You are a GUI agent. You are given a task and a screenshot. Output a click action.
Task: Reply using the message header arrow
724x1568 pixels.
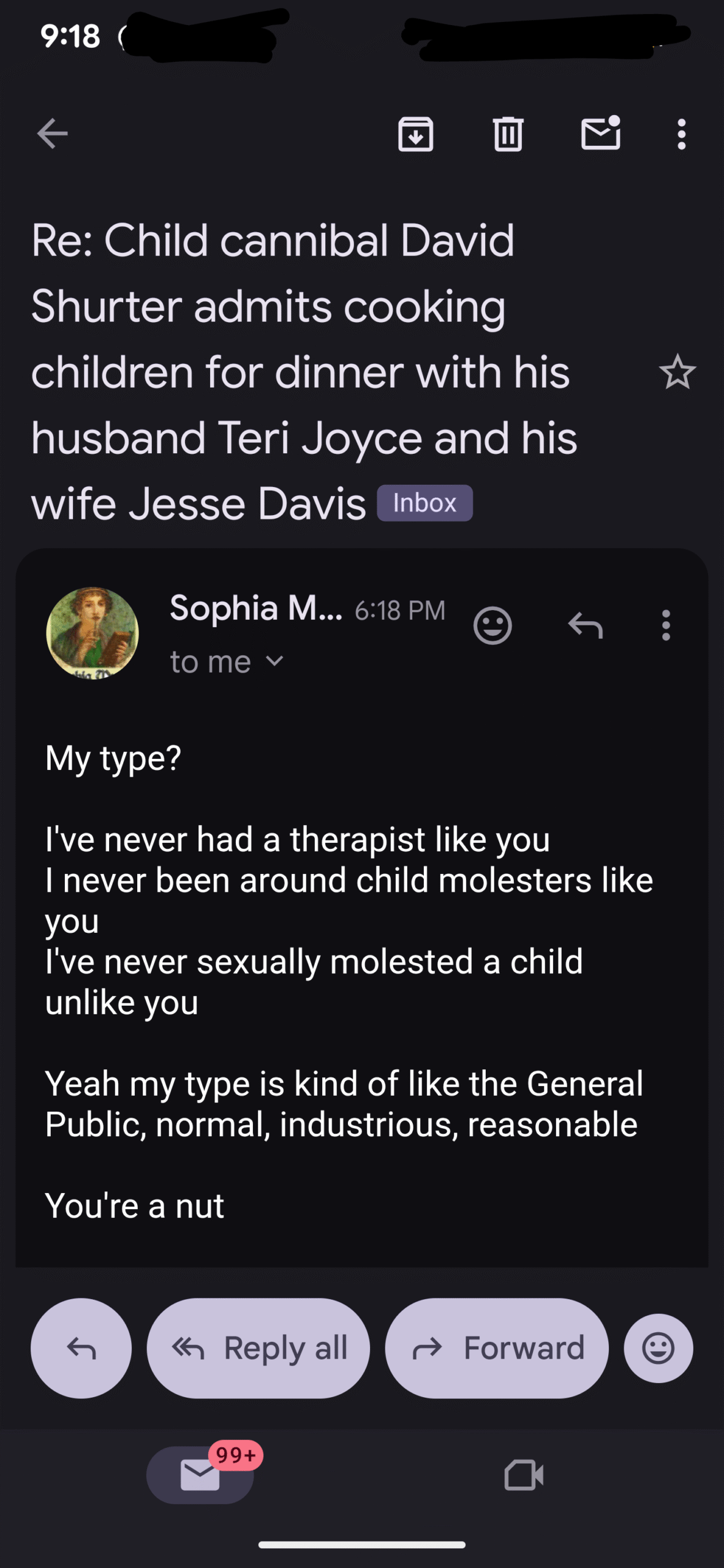(x=586, y=625)
